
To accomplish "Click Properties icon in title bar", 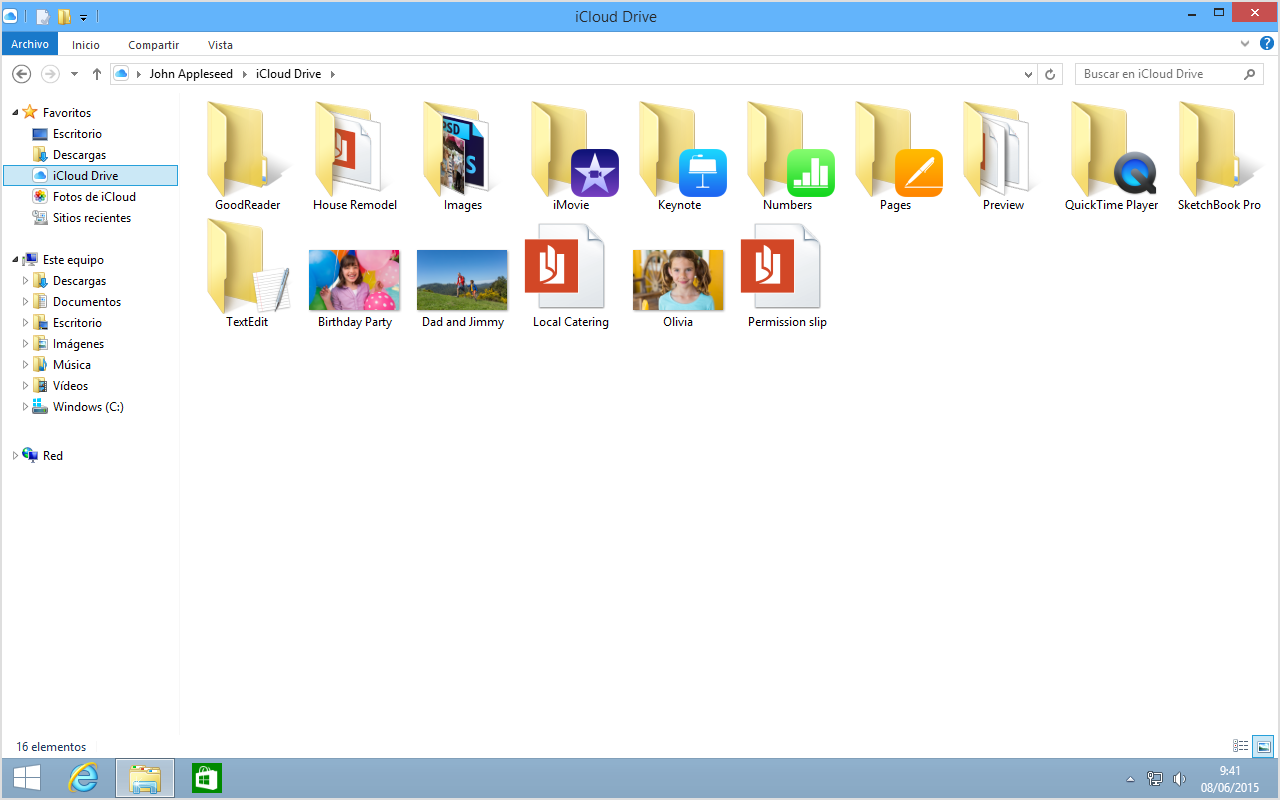I will 43,17.
